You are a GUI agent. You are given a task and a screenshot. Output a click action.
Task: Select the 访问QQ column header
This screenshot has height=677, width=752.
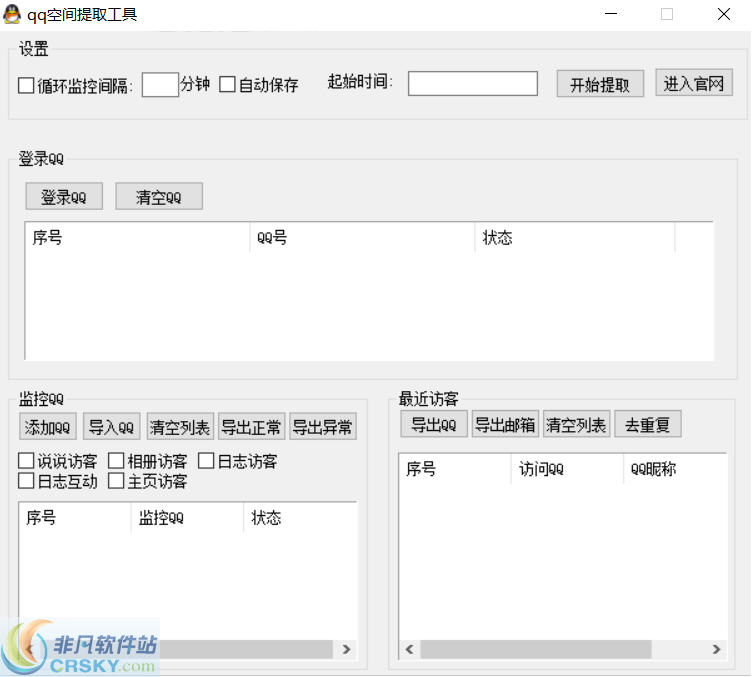(x=567, y=469)
